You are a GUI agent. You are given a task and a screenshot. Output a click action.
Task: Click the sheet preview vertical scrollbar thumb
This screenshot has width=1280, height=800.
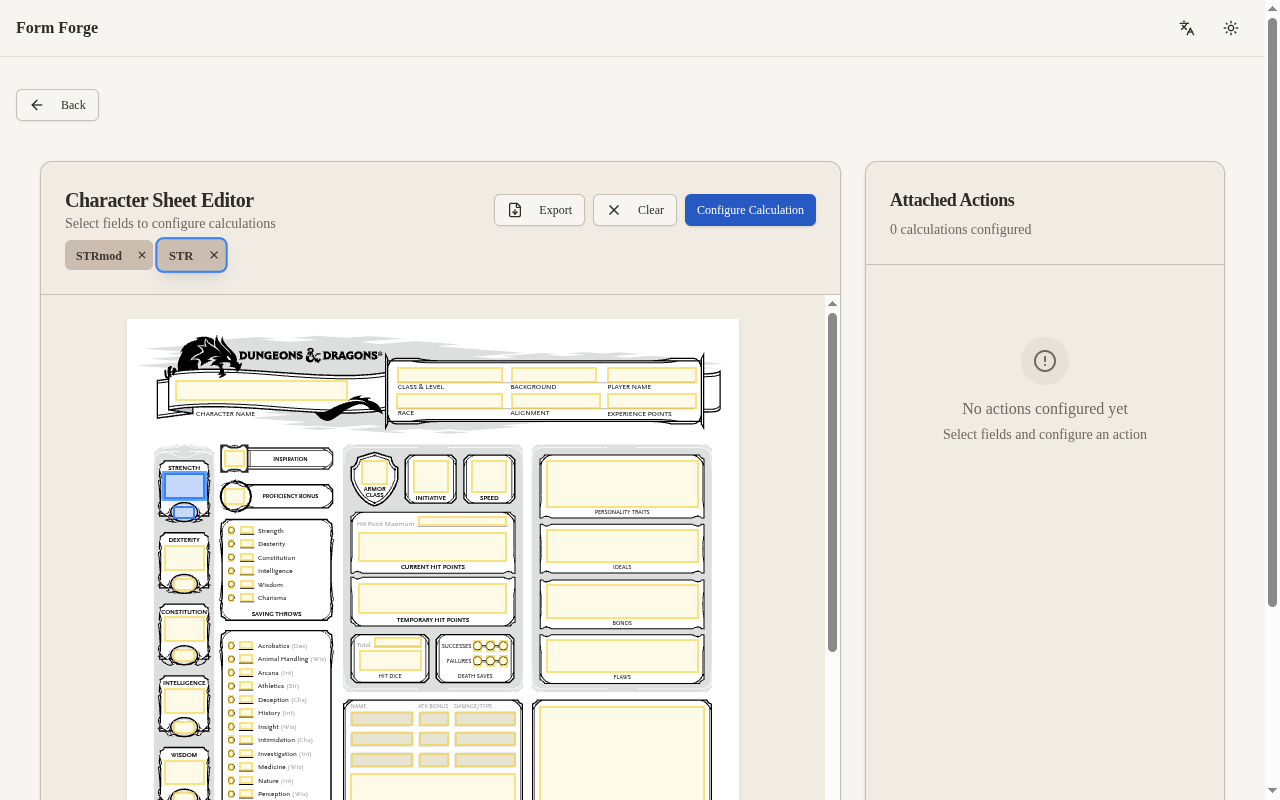[x=832, y=482]
